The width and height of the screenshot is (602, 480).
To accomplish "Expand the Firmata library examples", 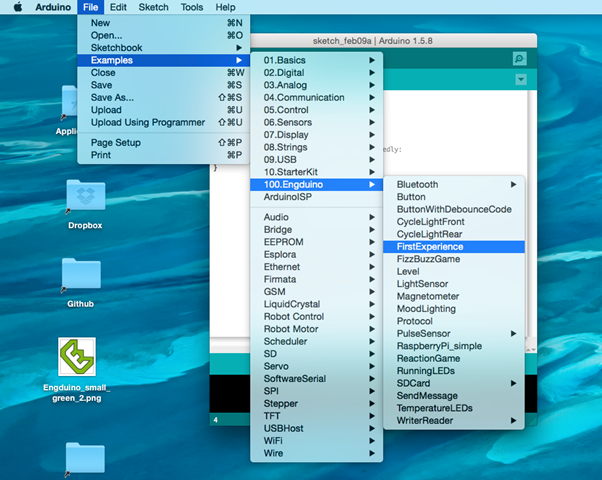I will coord(316,279).
